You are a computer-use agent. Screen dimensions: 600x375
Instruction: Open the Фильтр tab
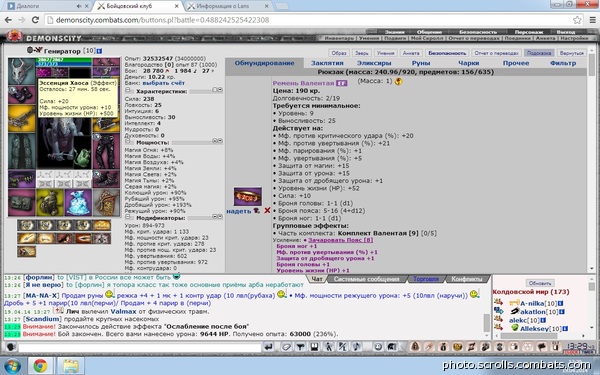[x=563, y=63]
